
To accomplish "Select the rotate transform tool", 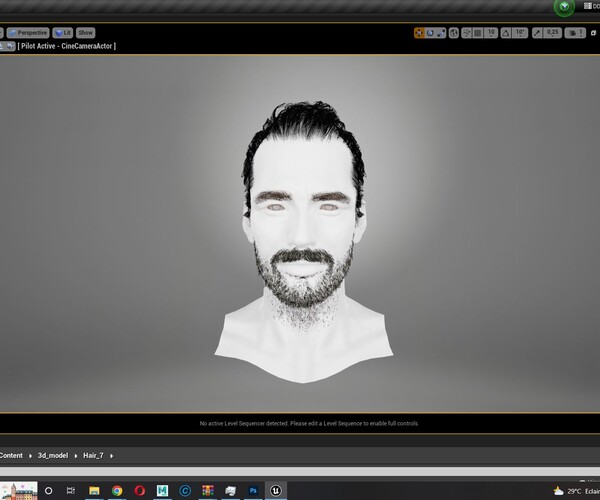I will tap(430, 33).
